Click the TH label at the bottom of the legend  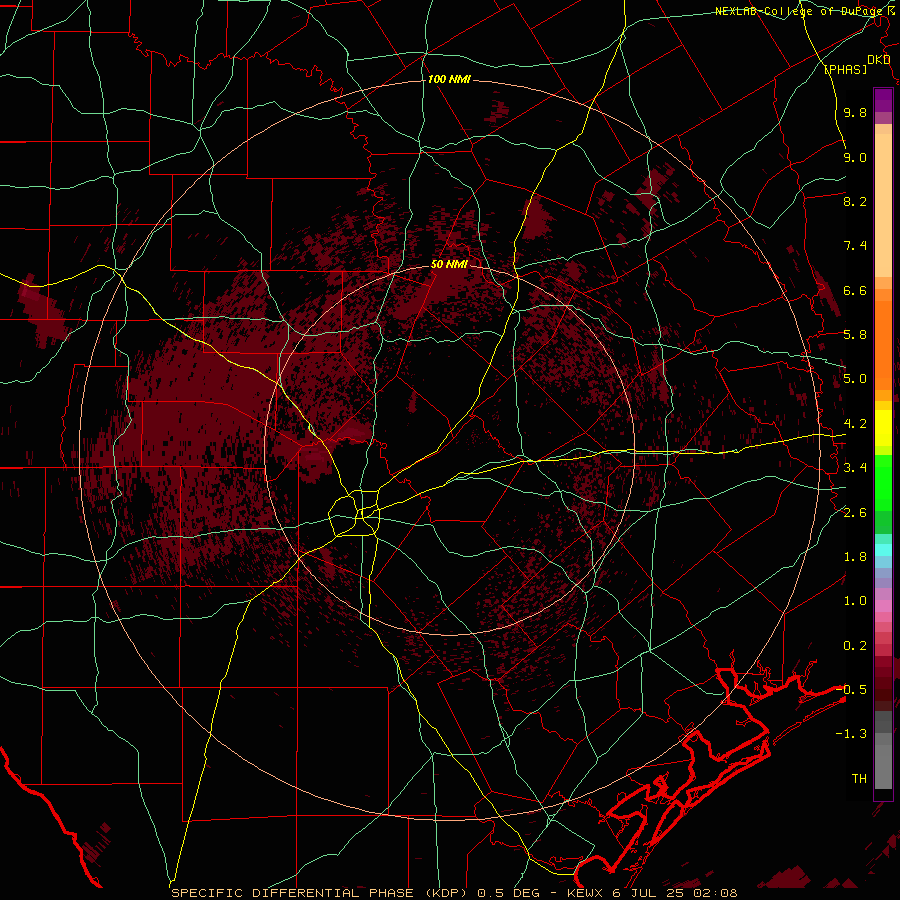pos(859,778)
